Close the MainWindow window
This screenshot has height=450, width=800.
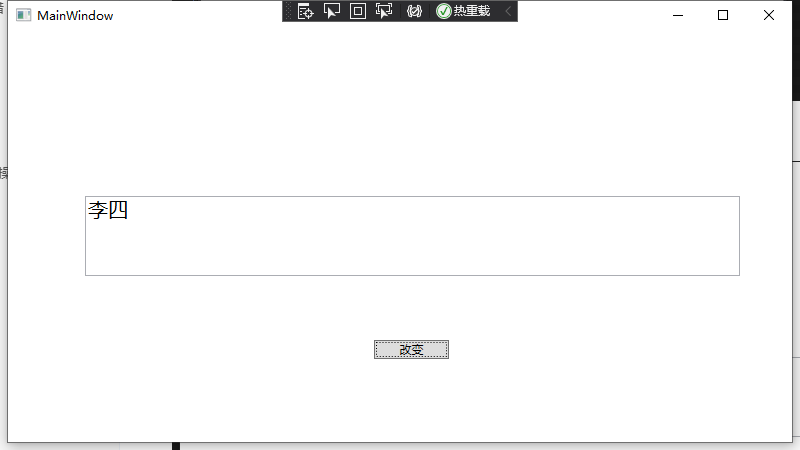click(769, 15)
